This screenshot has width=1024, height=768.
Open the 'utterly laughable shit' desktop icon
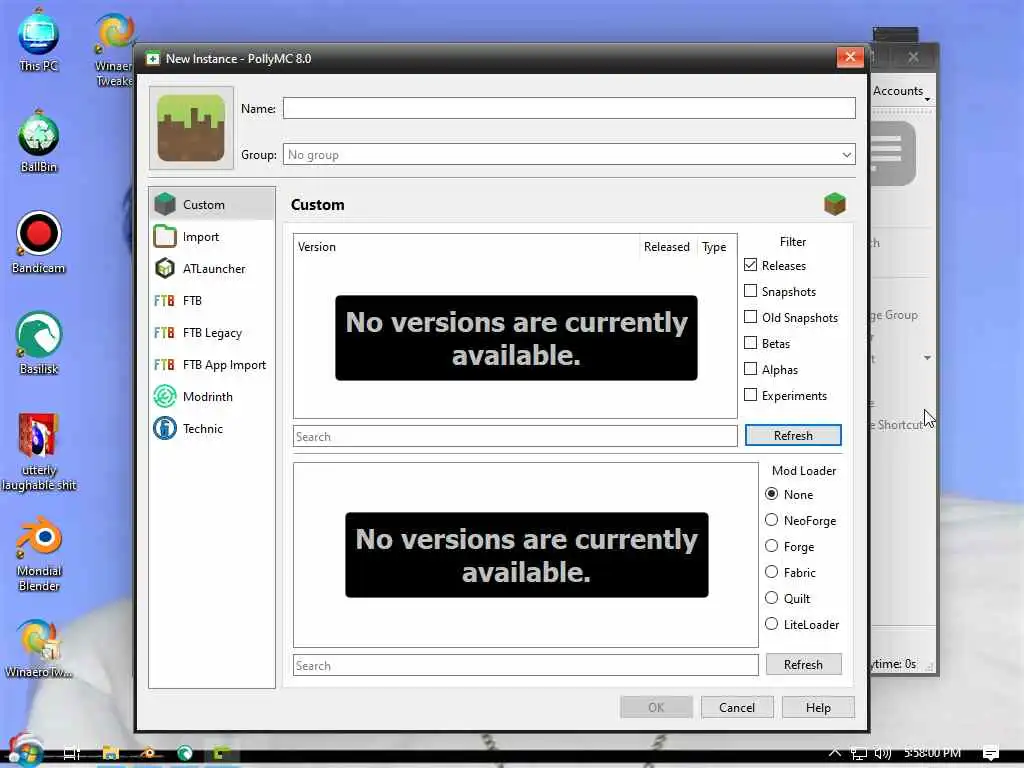point(38,452)
